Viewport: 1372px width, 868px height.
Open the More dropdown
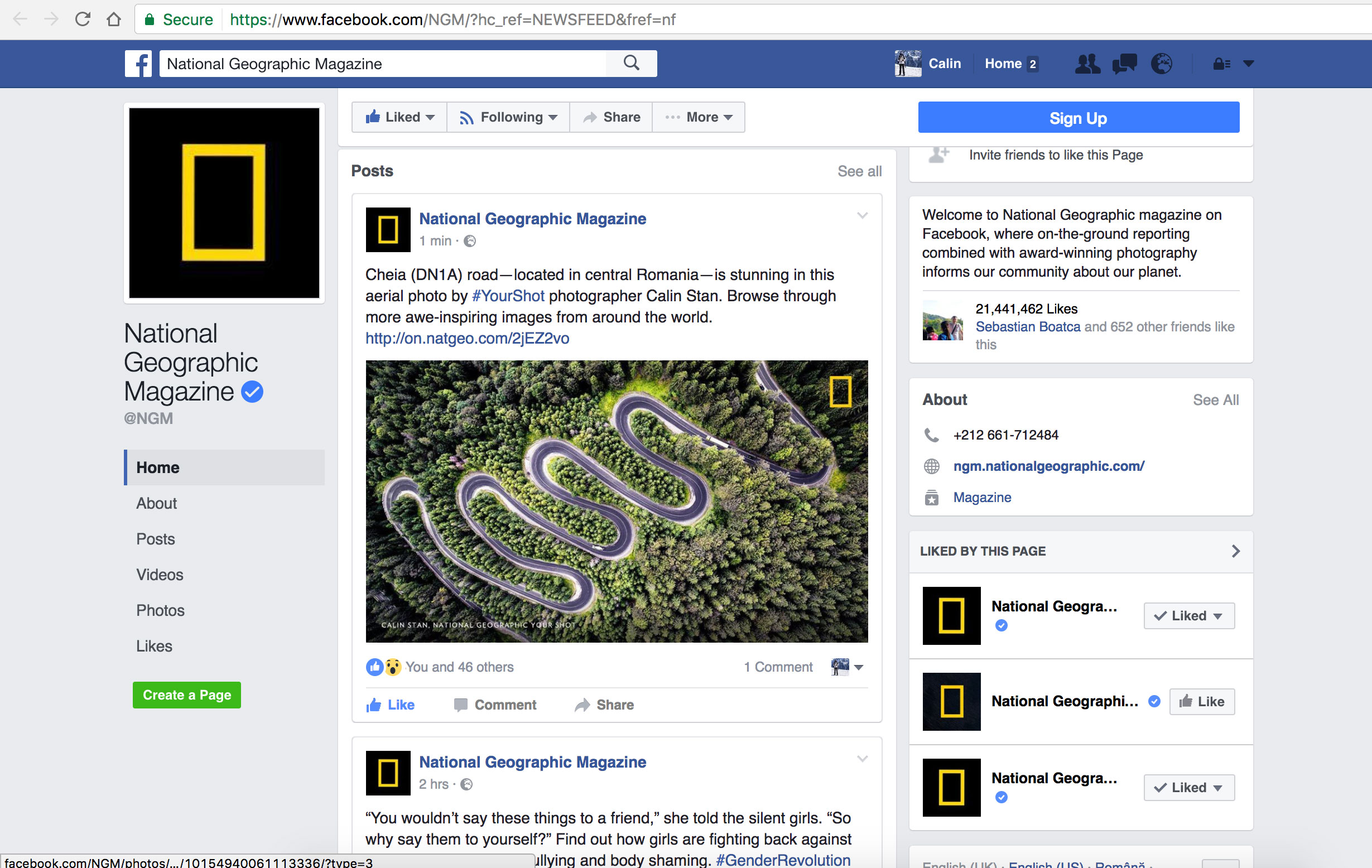pos(699,117)
